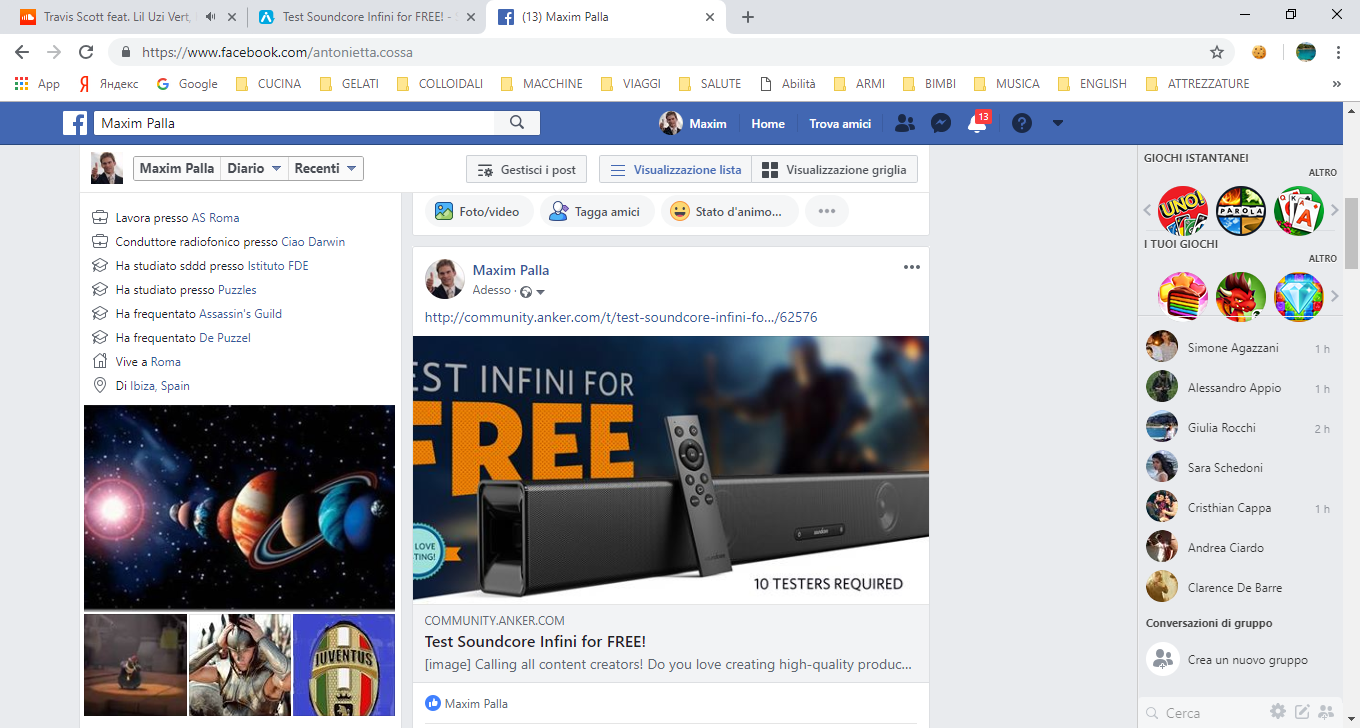Screen dimensions: 1360x728
Task: Click the search magnifier button
Action: click(517, 123)
